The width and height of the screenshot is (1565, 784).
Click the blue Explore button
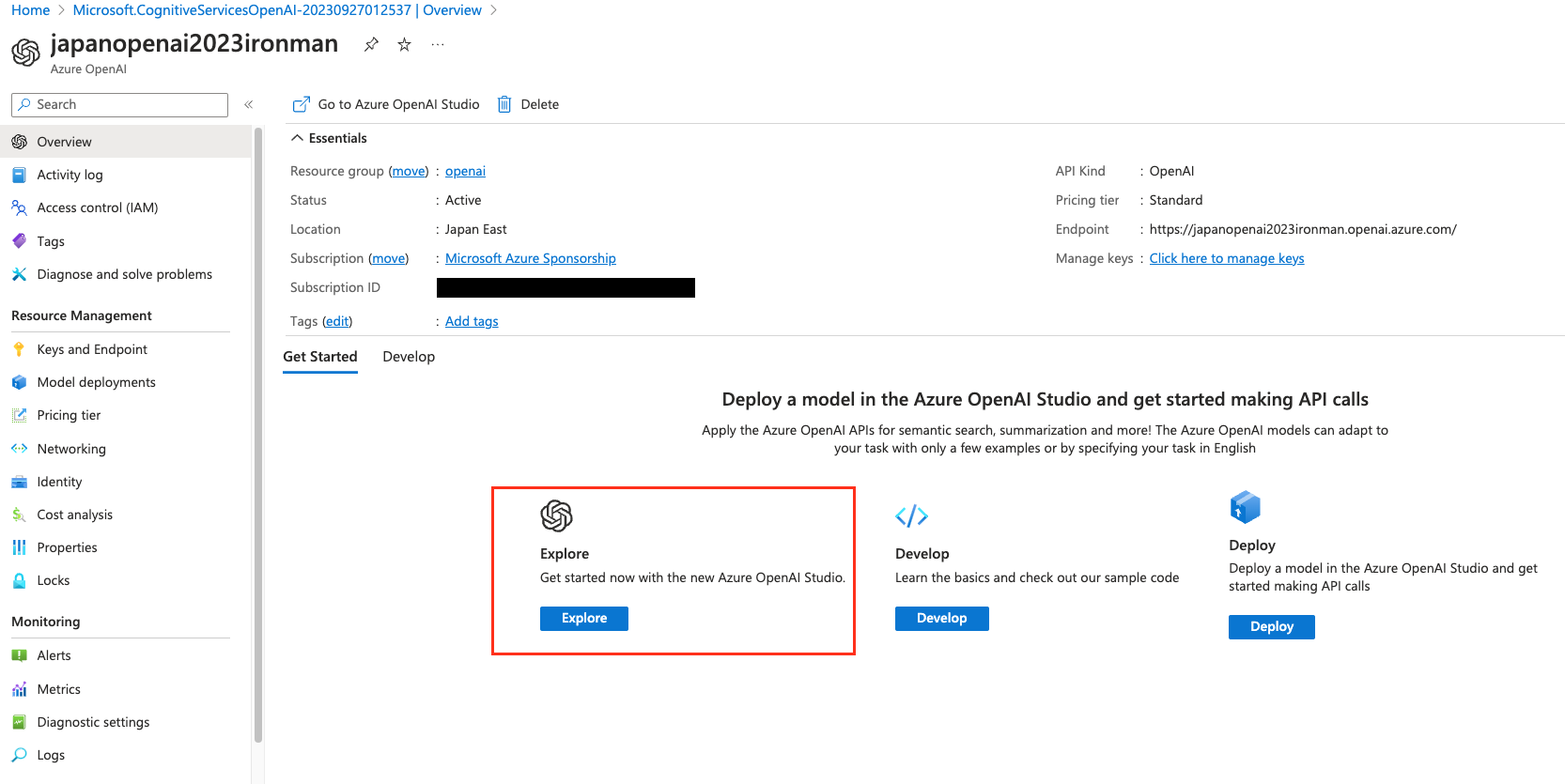(x=584, y=618)
